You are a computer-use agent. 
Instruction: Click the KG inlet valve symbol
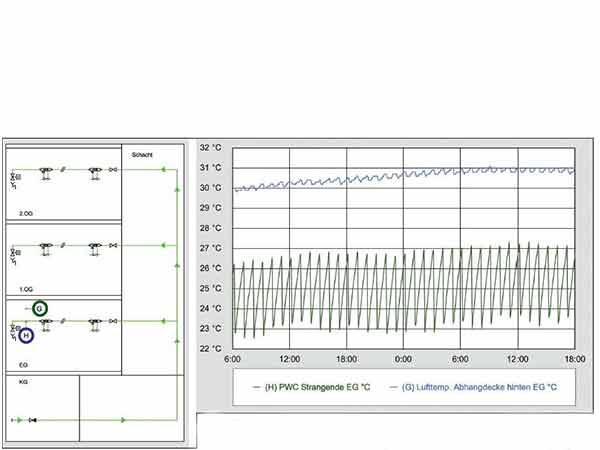coord(32,420)
